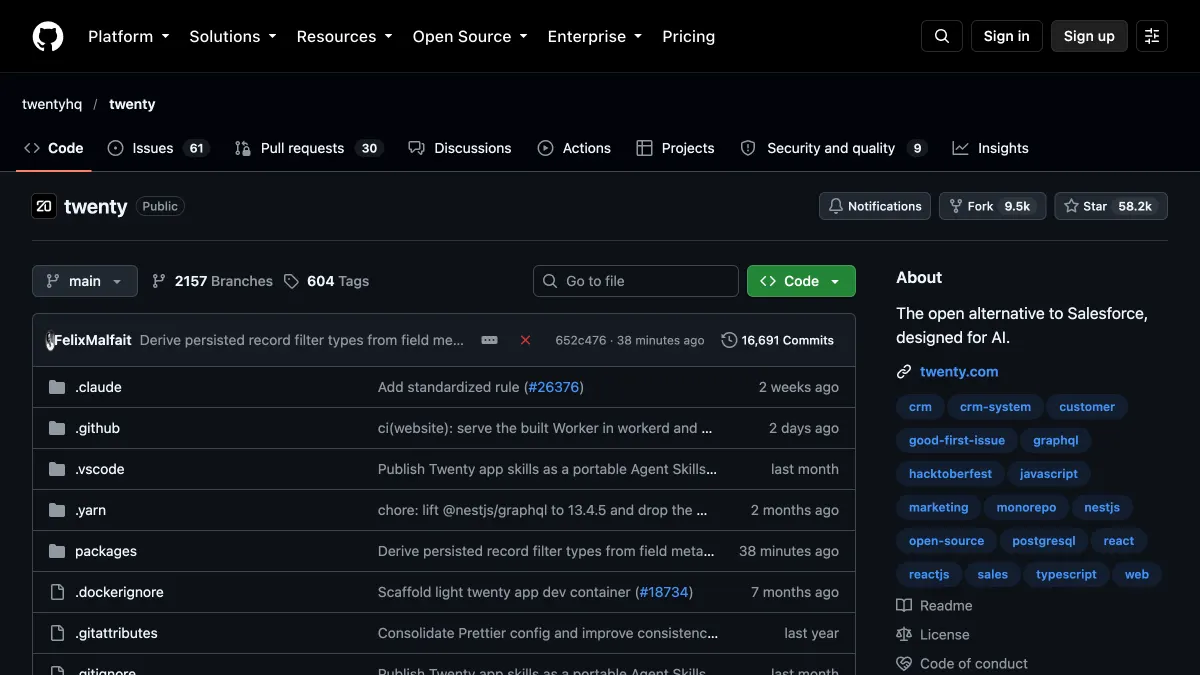
Task: Click the twenty repository avatar logo
Action: tap(44, 206)
